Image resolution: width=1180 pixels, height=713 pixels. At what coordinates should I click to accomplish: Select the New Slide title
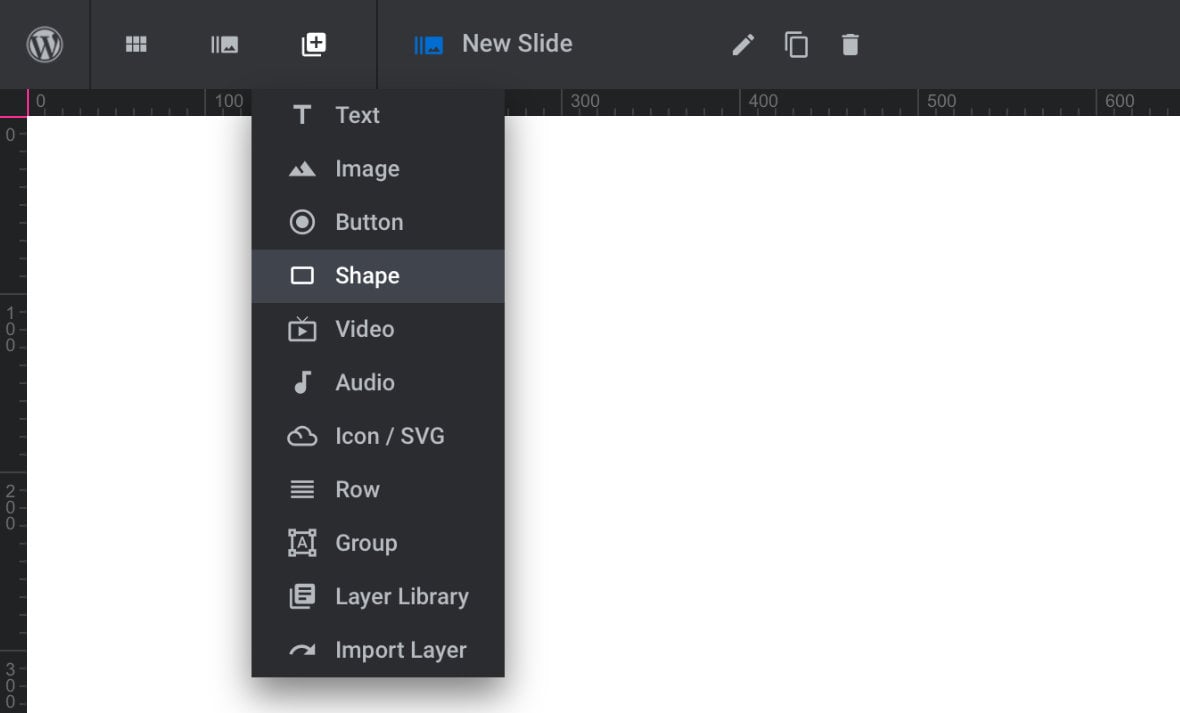point(517,44)
